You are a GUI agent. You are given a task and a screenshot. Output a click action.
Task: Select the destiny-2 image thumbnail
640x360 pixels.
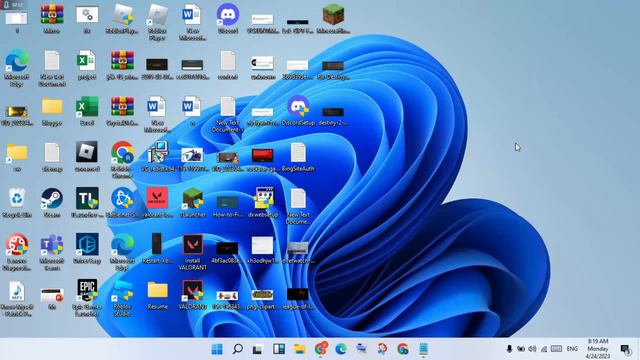click(x=333, y=112)
